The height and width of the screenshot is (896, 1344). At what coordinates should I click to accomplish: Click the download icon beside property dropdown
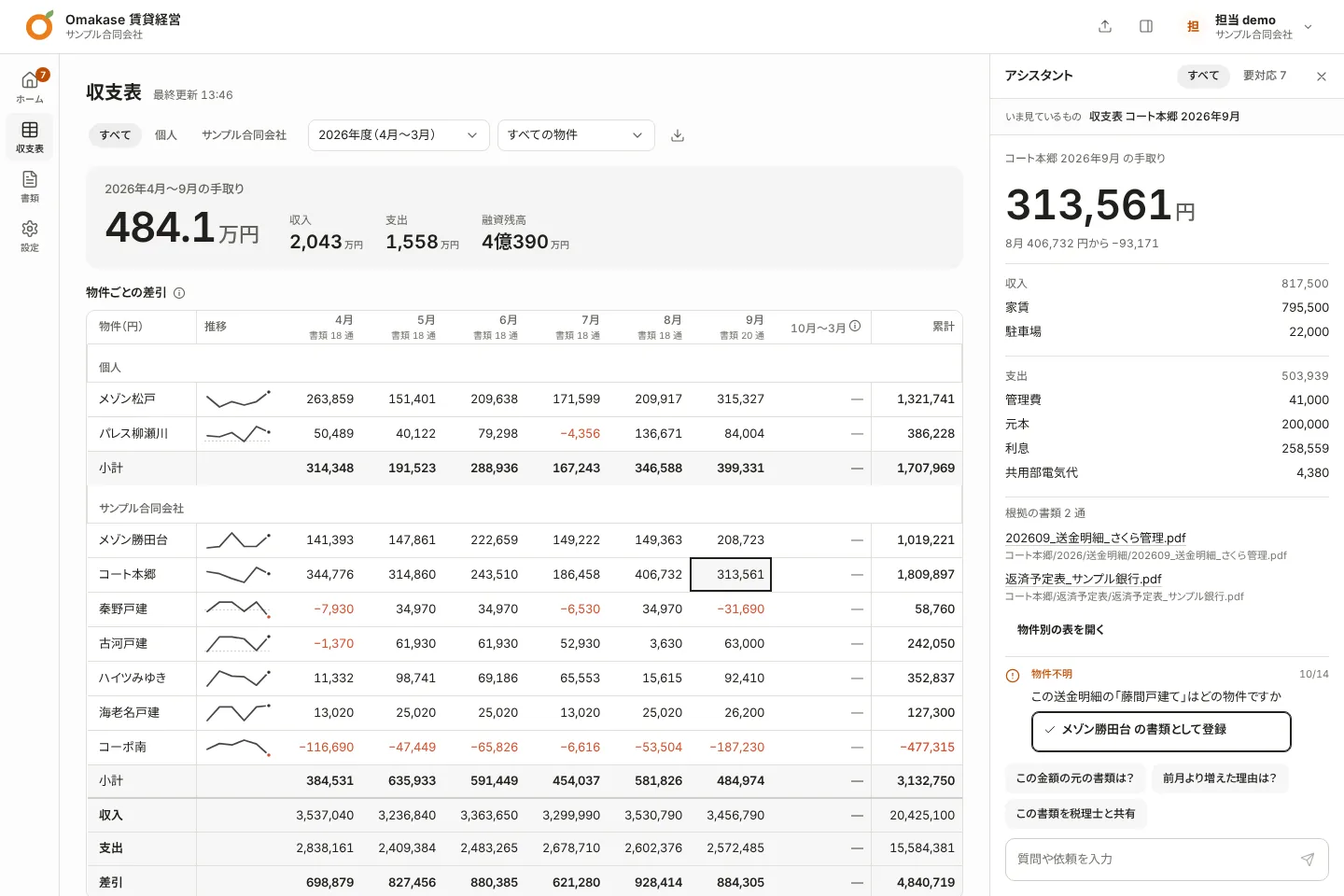[x=678, y=135]
